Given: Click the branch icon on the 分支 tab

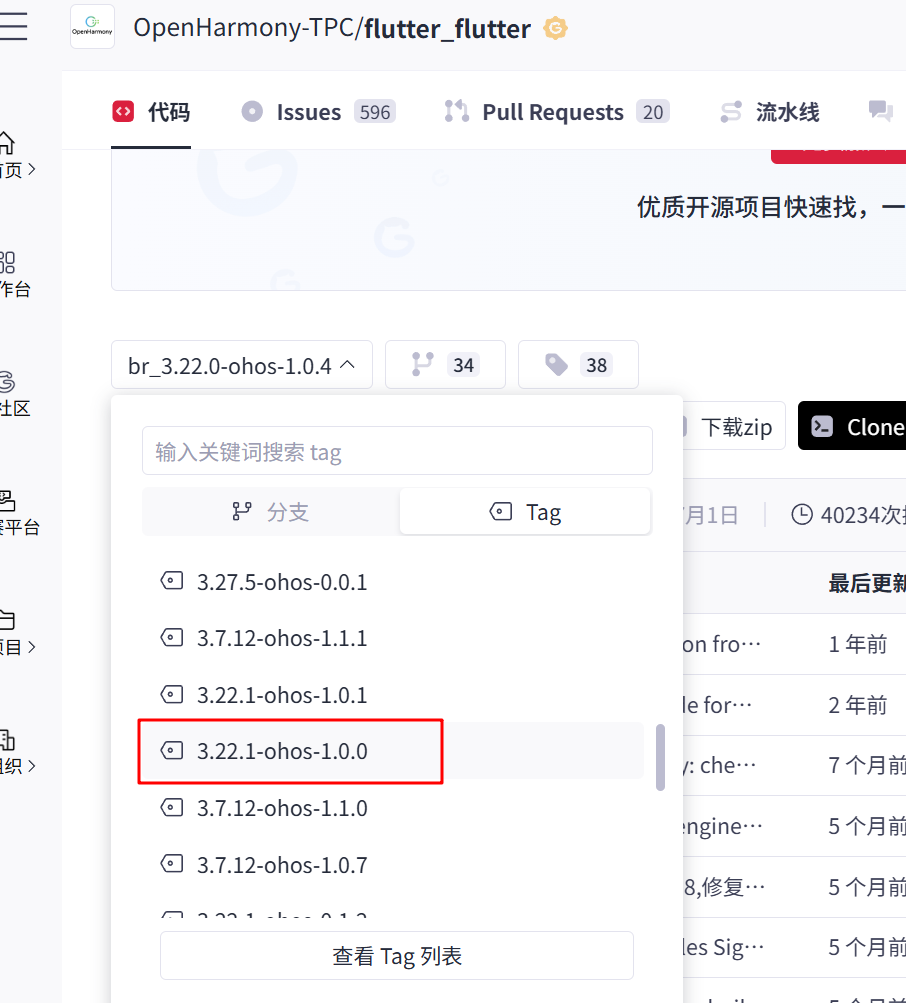Looking at the screenshot, I should pos(242,511).
